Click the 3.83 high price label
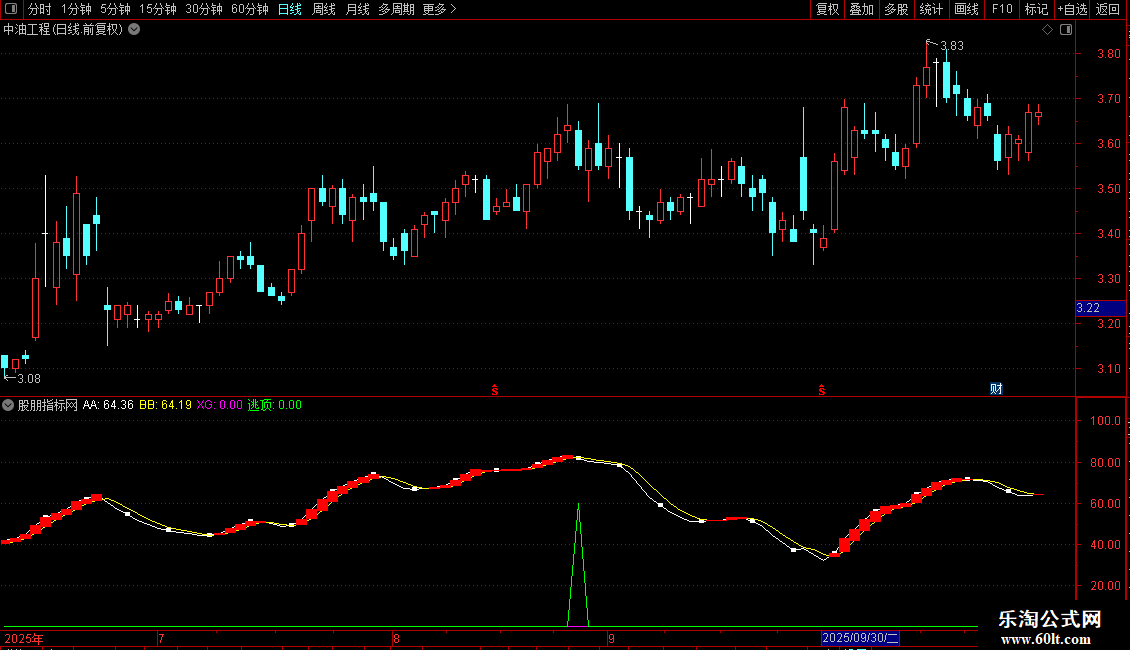Viewport: 1130px width, 650px height. tap(951, 46)
